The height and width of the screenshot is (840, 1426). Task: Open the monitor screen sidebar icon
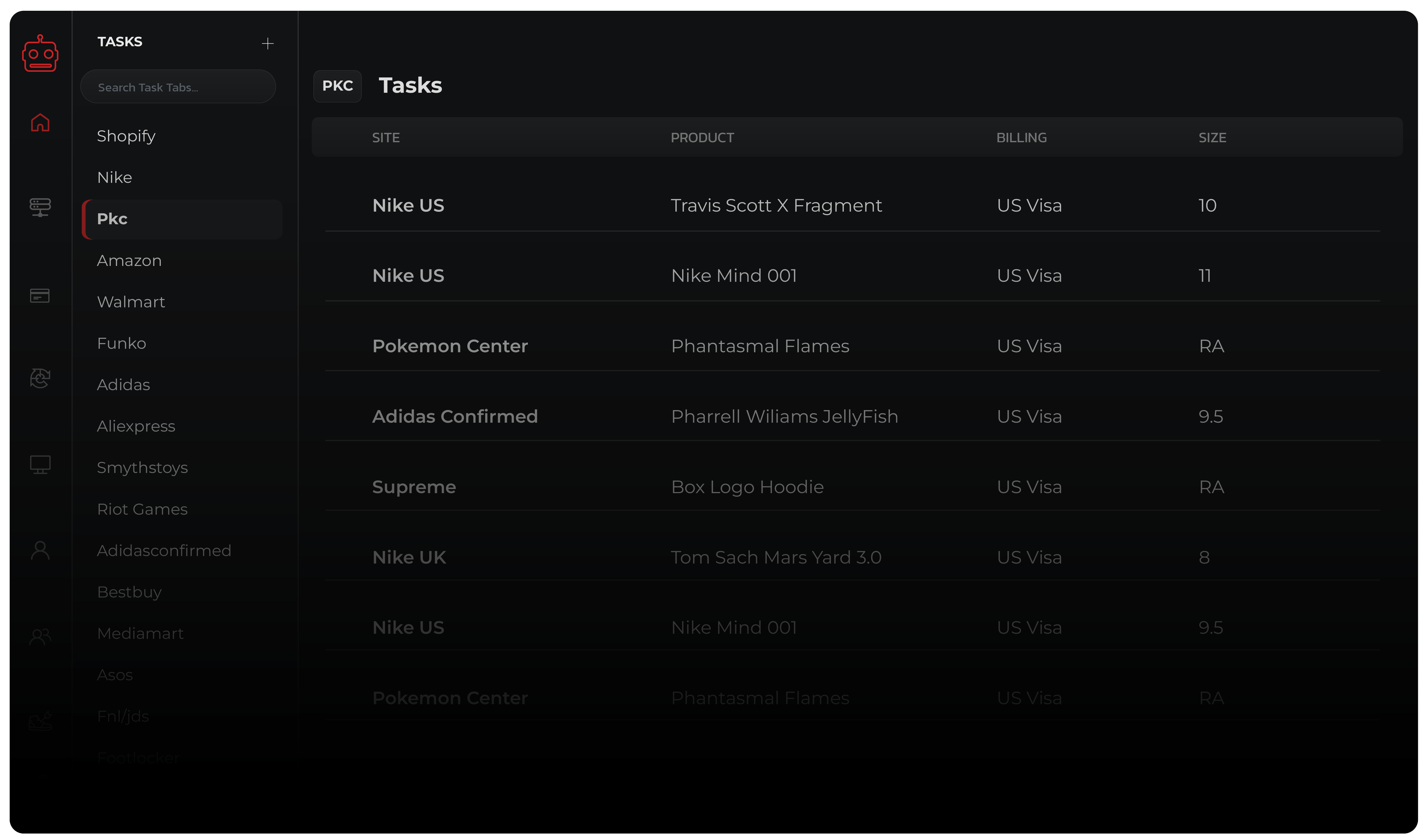point(40,465)
